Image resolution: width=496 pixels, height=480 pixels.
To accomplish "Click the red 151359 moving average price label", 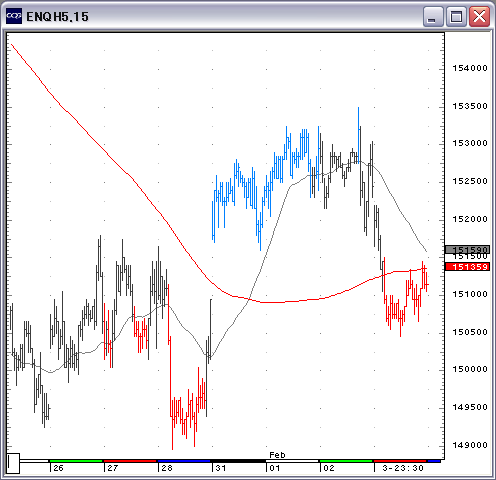I will pyautogui.click(x=468, y=267).
